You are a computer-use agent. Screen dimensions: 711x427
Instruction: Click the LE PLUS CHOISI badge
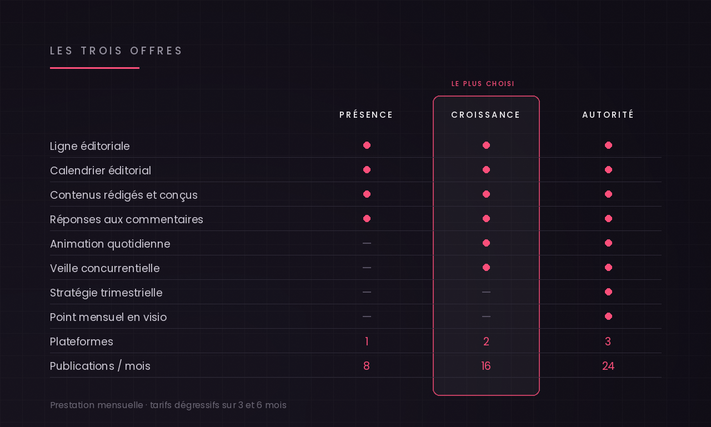pos(483,83)
